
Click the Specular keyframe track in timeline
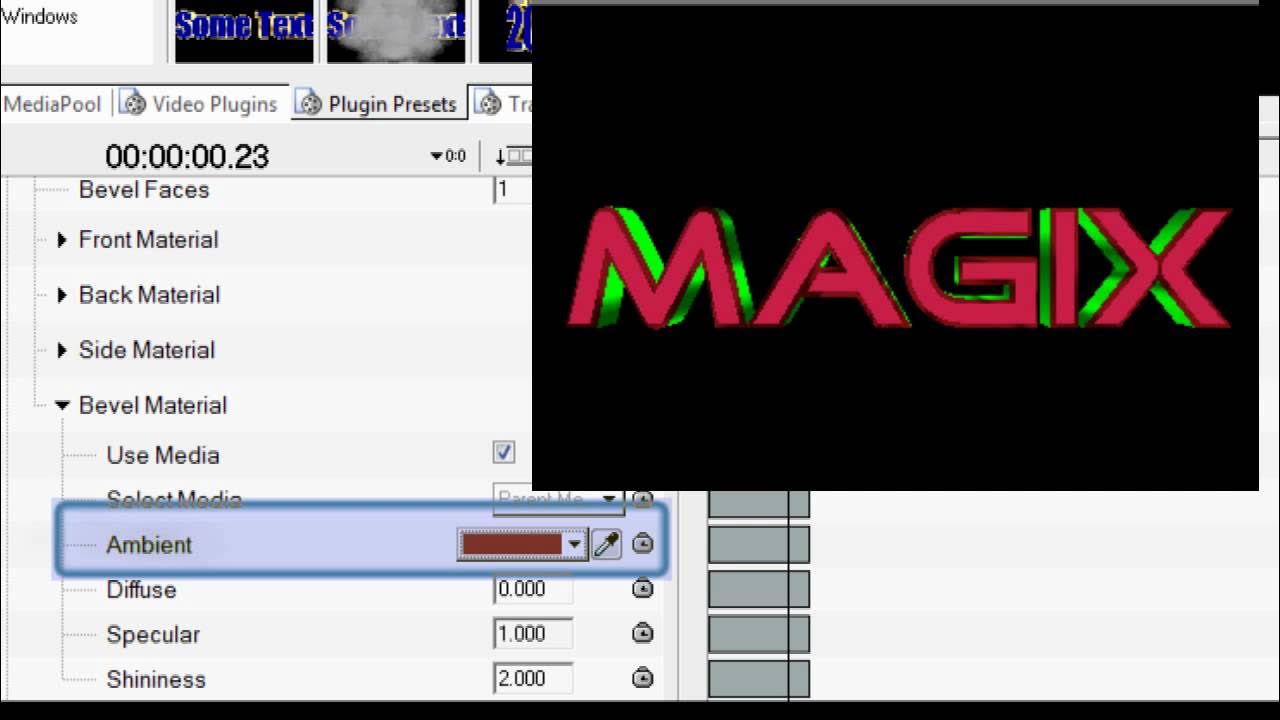point(758,634)
